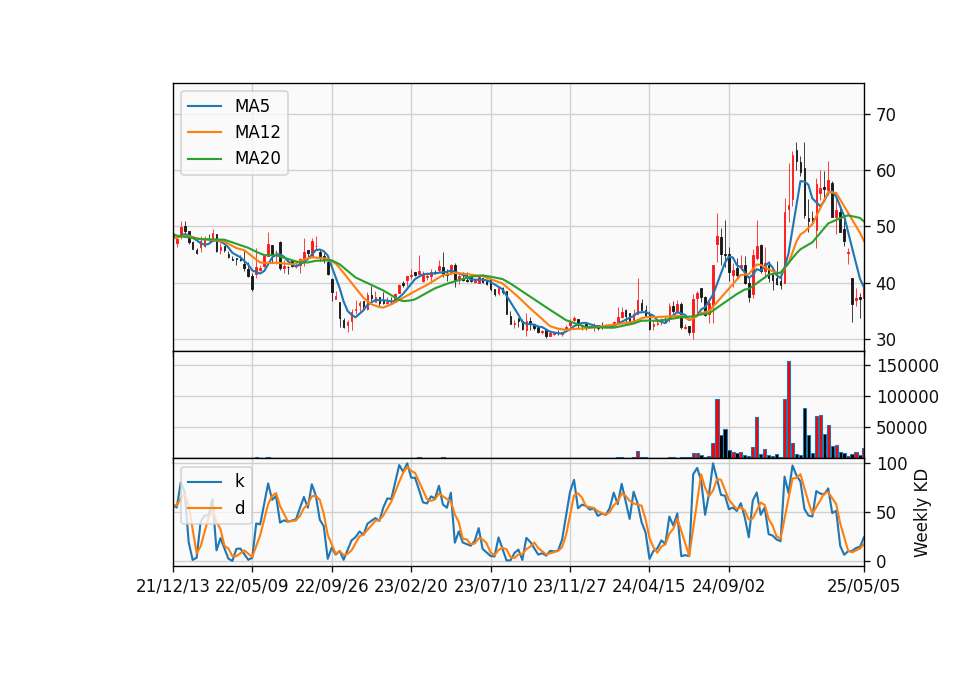Click the 25/05/05 date tick label

point(864,586)
